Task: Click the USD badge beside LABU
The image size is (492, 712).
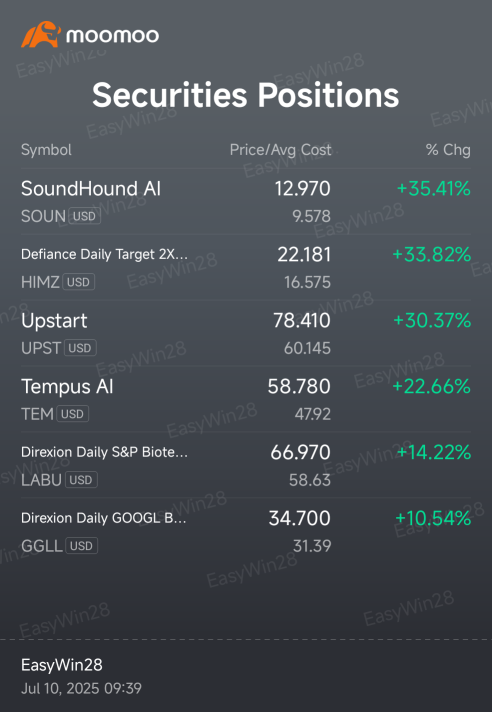Action: click(81, 480)
